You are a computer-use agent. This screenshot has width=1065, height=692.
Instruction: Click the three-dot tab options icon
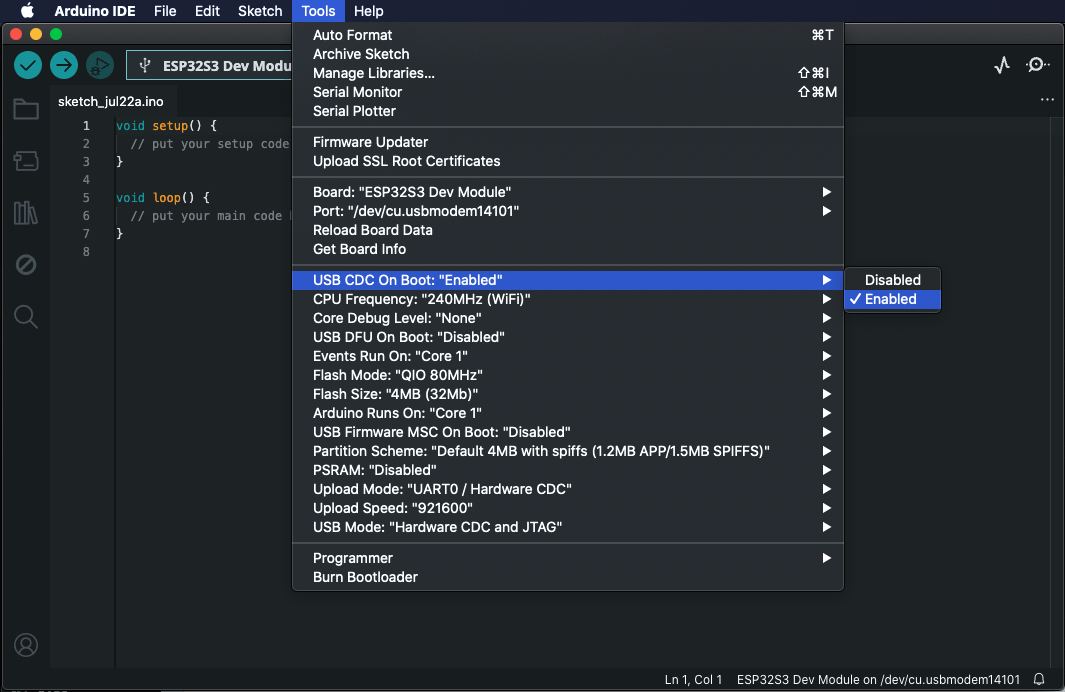(1047, 100)
